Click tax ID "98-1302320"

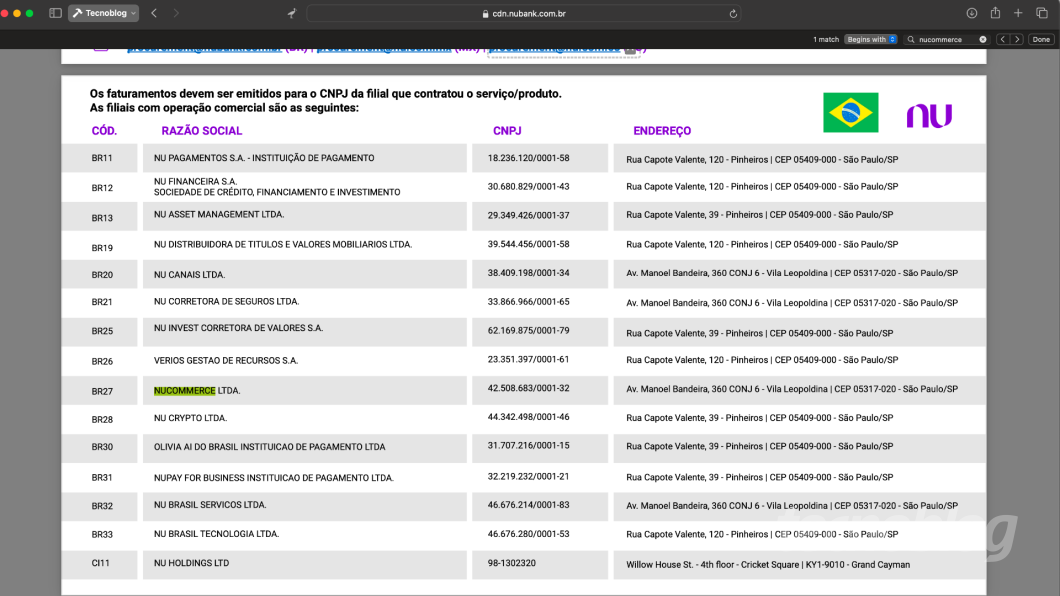(x=512, y=563)
